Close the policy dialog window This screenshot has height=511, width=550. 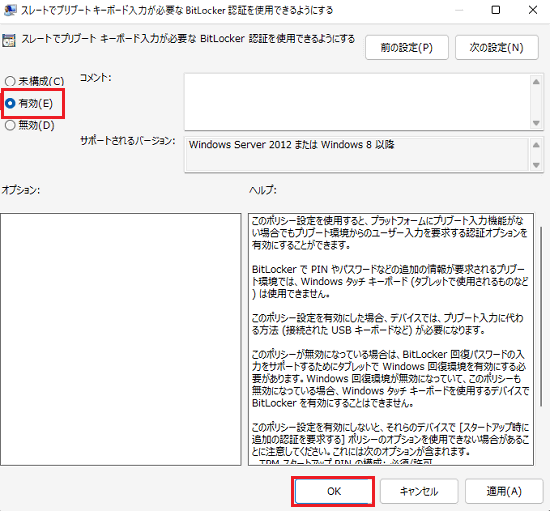coord(533,10)
